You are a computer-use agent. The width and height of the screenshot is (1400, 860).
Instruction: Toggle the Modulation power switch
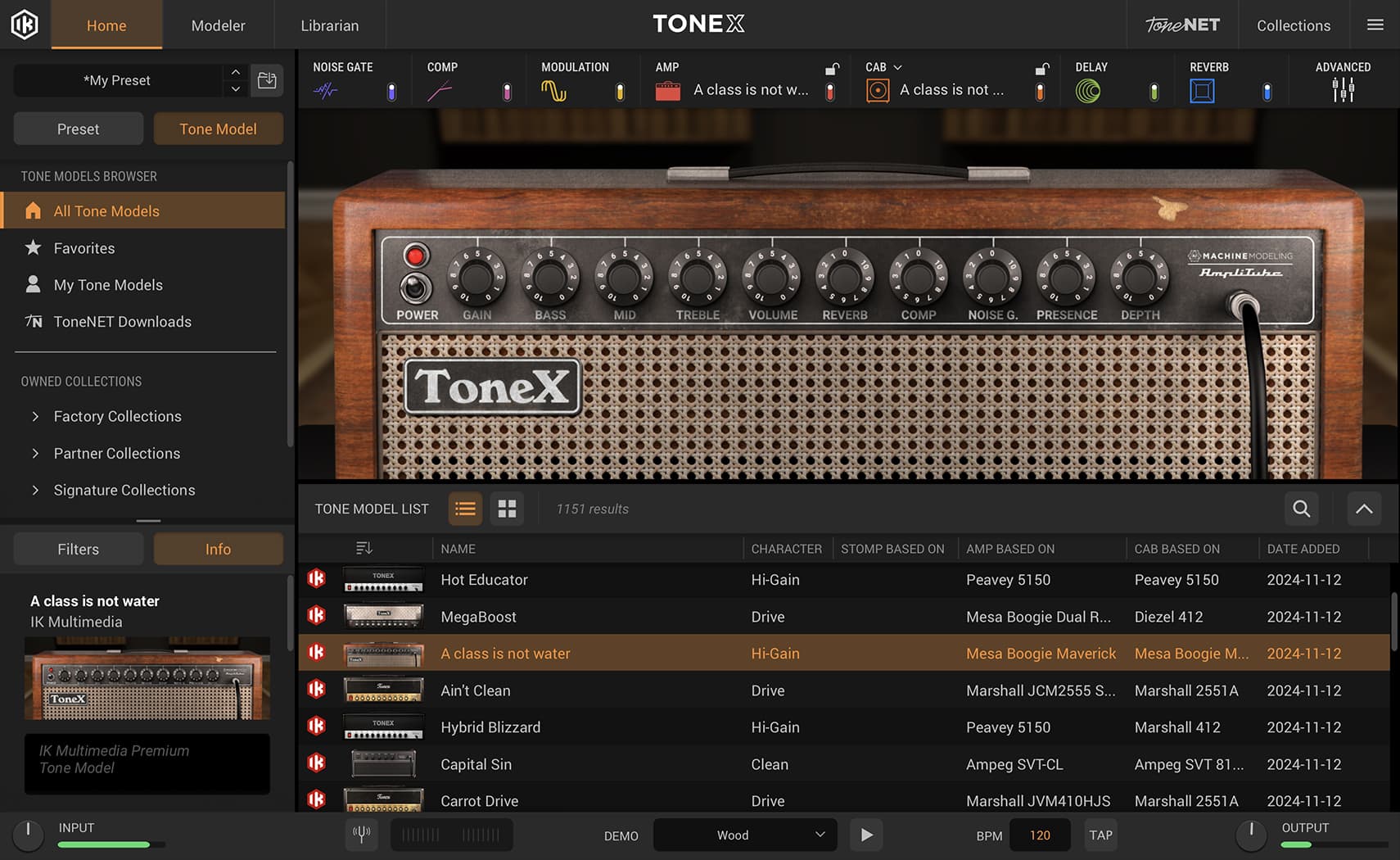point(620,92)
